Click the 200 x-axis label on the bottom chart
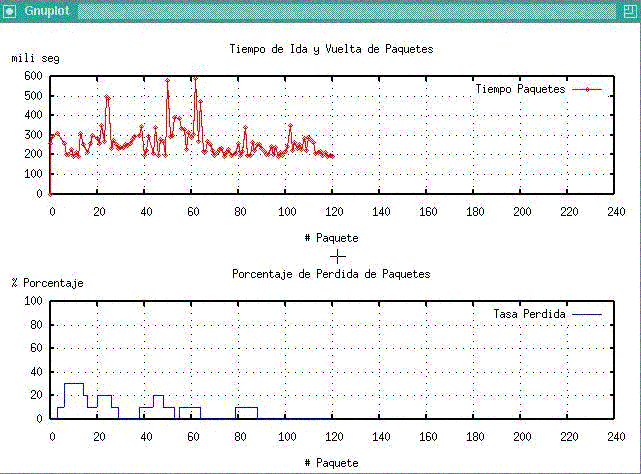Viewport: 641px width, 474px height. (x=522, y=437)
